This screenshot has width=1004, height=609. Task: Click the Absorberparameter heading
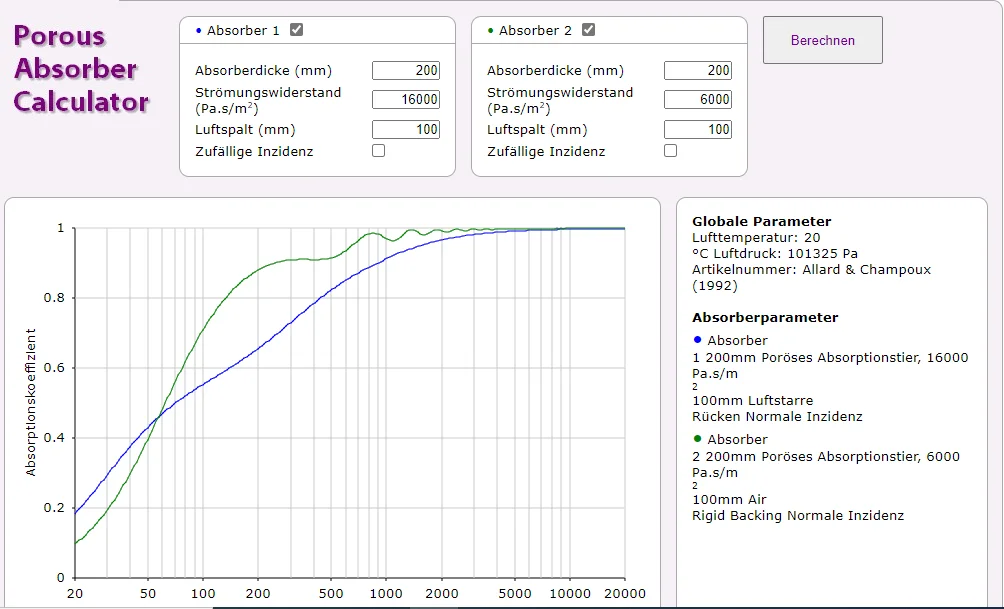[x=765, y=318]
